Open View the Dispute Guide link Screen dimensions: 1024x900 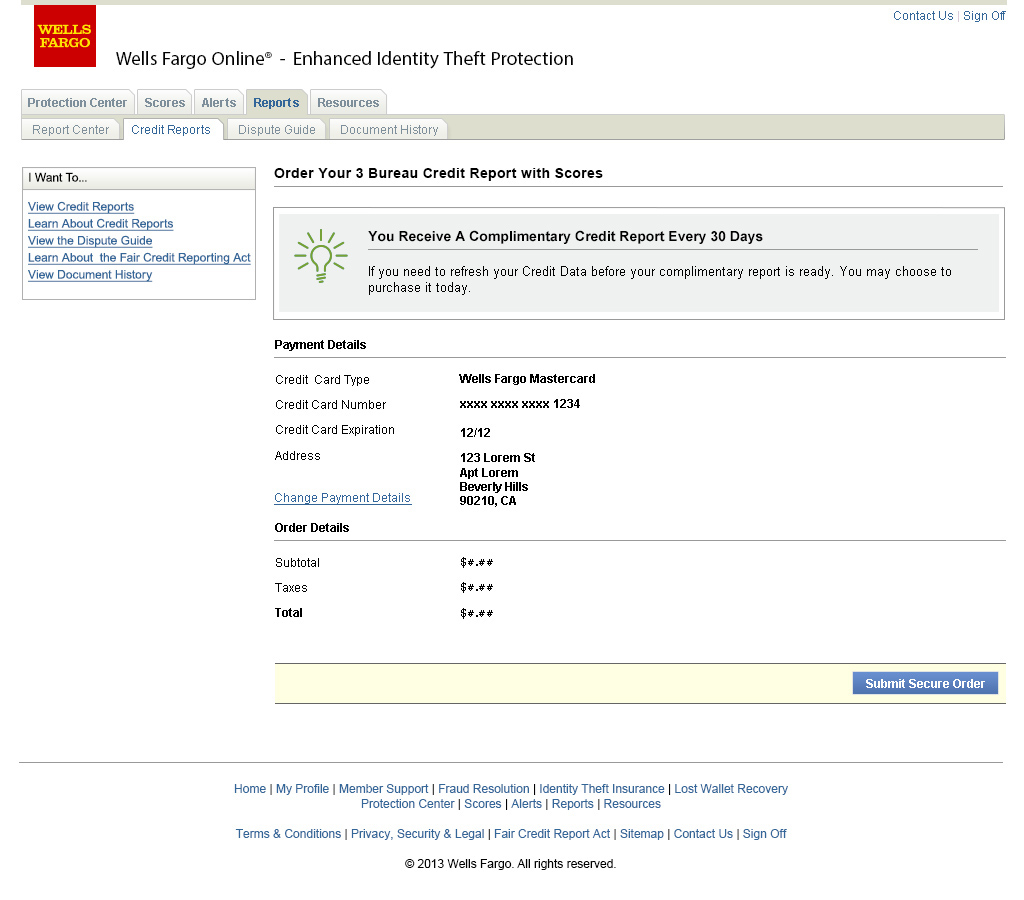(90, 240)
